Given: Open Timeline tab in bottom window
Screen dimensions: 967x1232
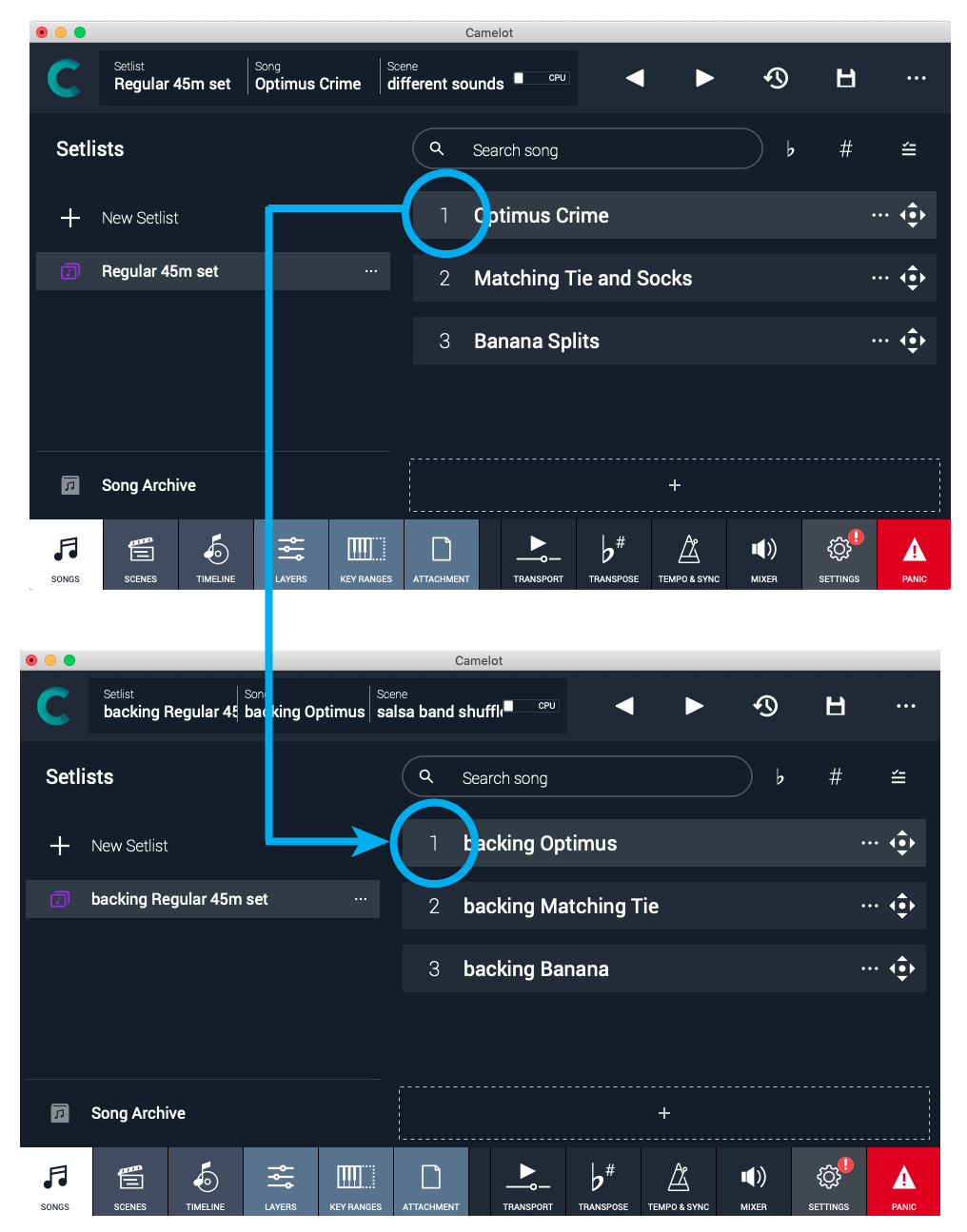Looking at the screenshot, I should pyautogui.click(x=206, y=1183).
